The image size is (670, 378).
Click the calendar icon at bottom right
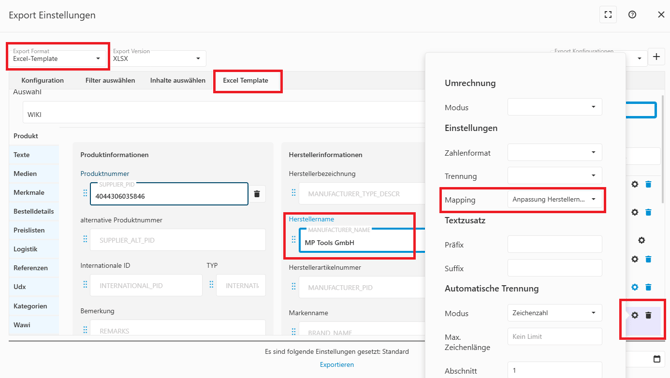click(x=657, y=359)
